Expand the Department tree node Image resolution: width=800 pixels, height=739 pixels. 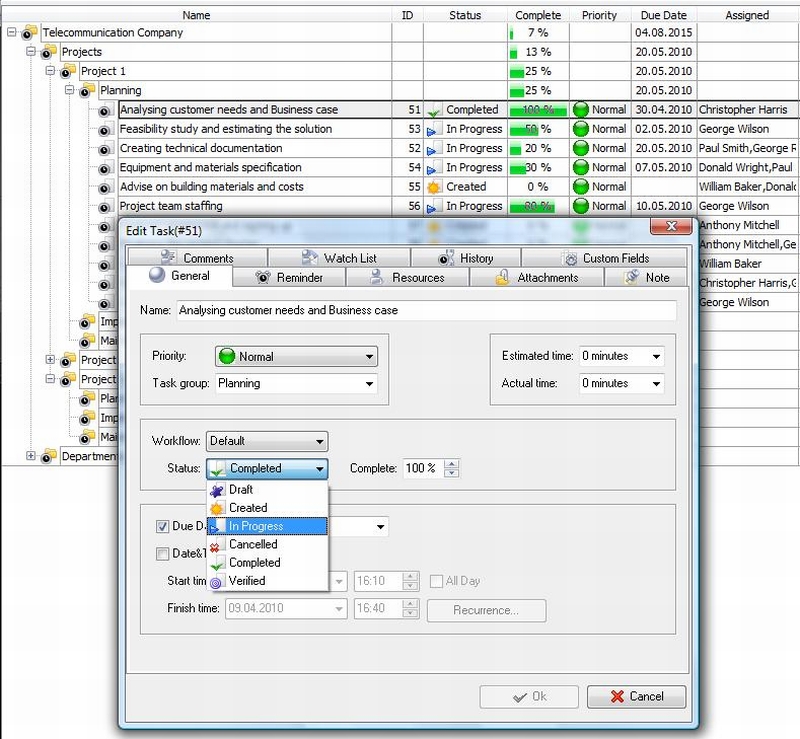[x=30, y=456]
